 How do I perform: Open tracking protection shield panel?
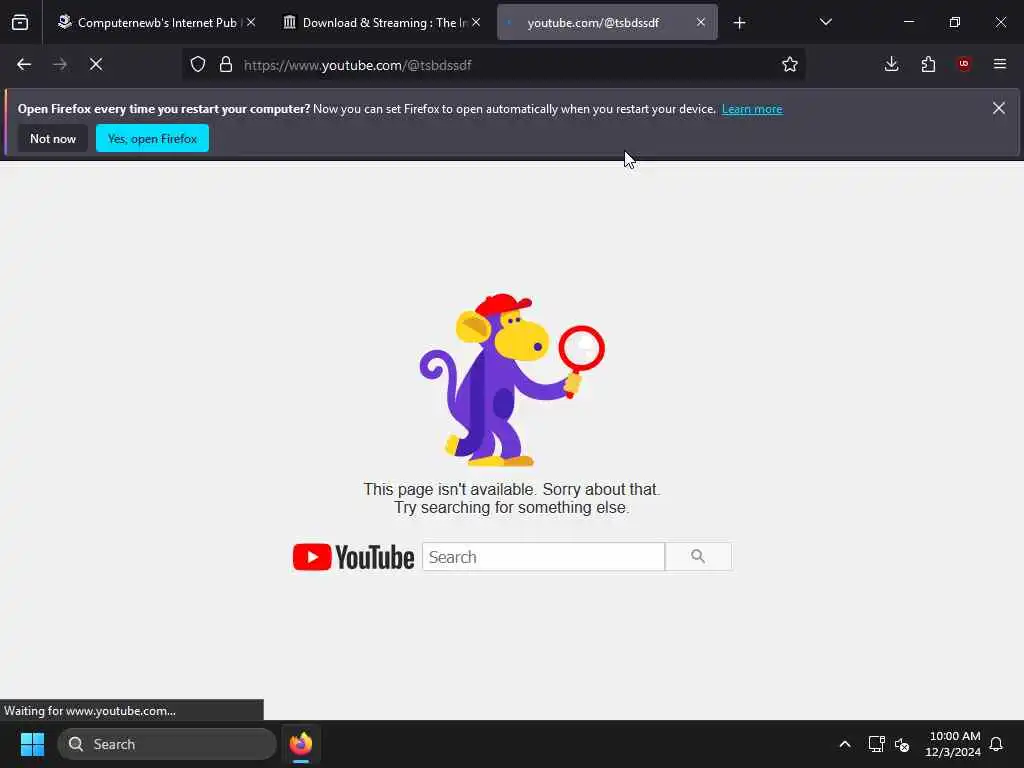(x=198, y=65)
